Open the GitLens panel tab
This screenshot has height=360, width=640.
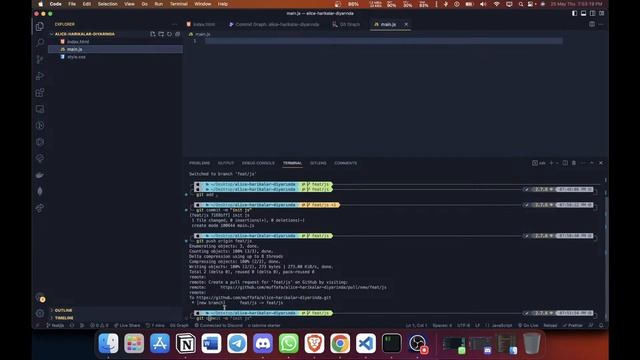click(x=318, y=163)
